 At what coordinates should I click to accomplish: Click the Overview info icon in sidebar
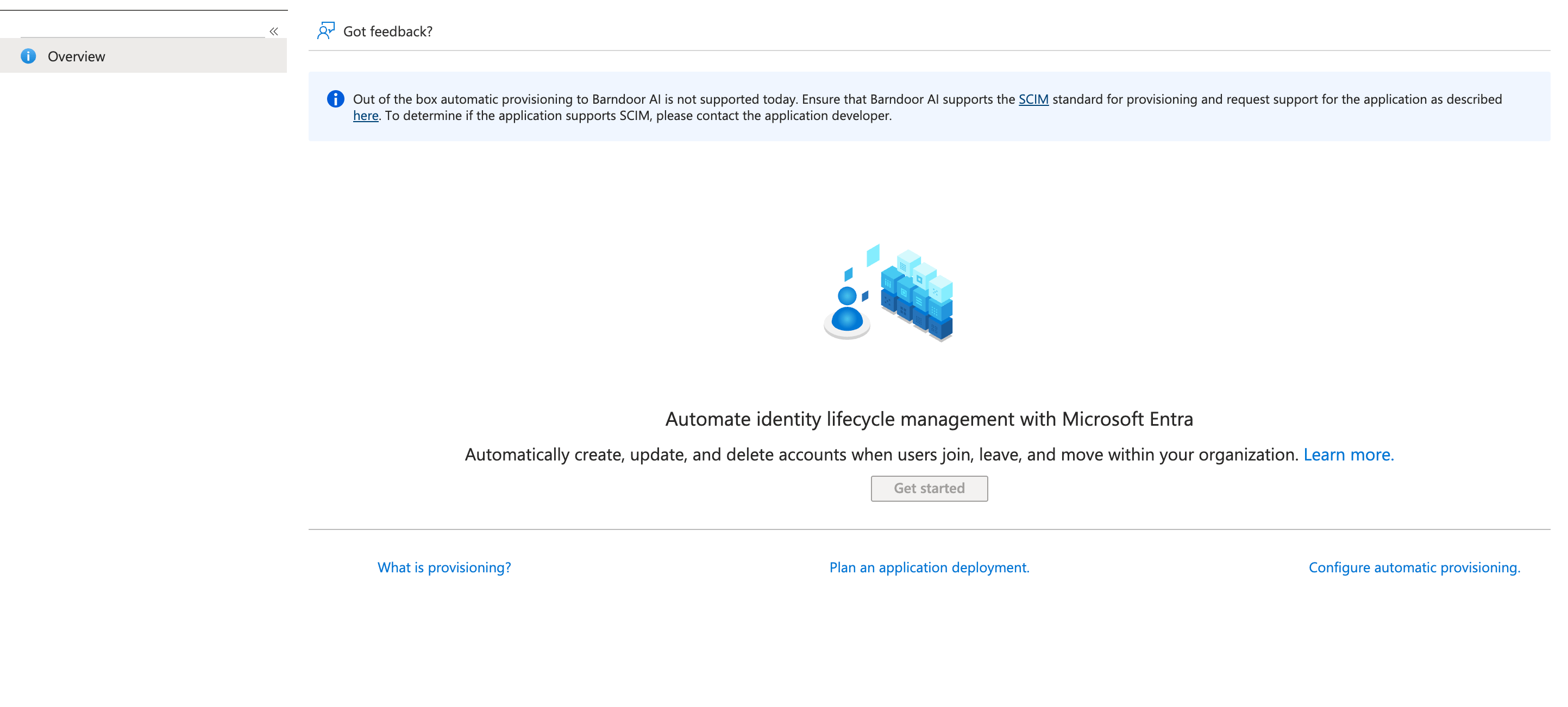pos(28,56)
